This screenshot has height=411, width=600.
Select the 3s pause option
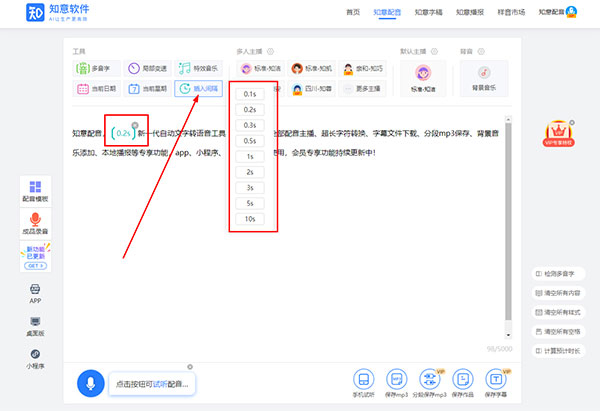250,188
